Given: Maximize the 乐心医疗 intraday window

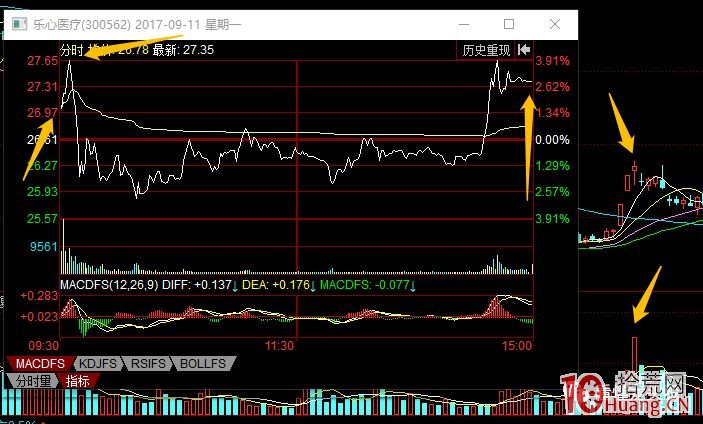Looking at the screenshot, I should pos(508,24).
